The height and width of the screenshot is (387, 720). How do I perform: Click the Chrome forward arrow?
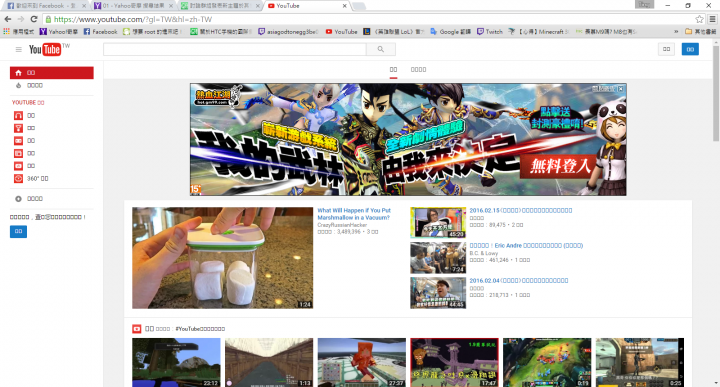pos(21,19)
